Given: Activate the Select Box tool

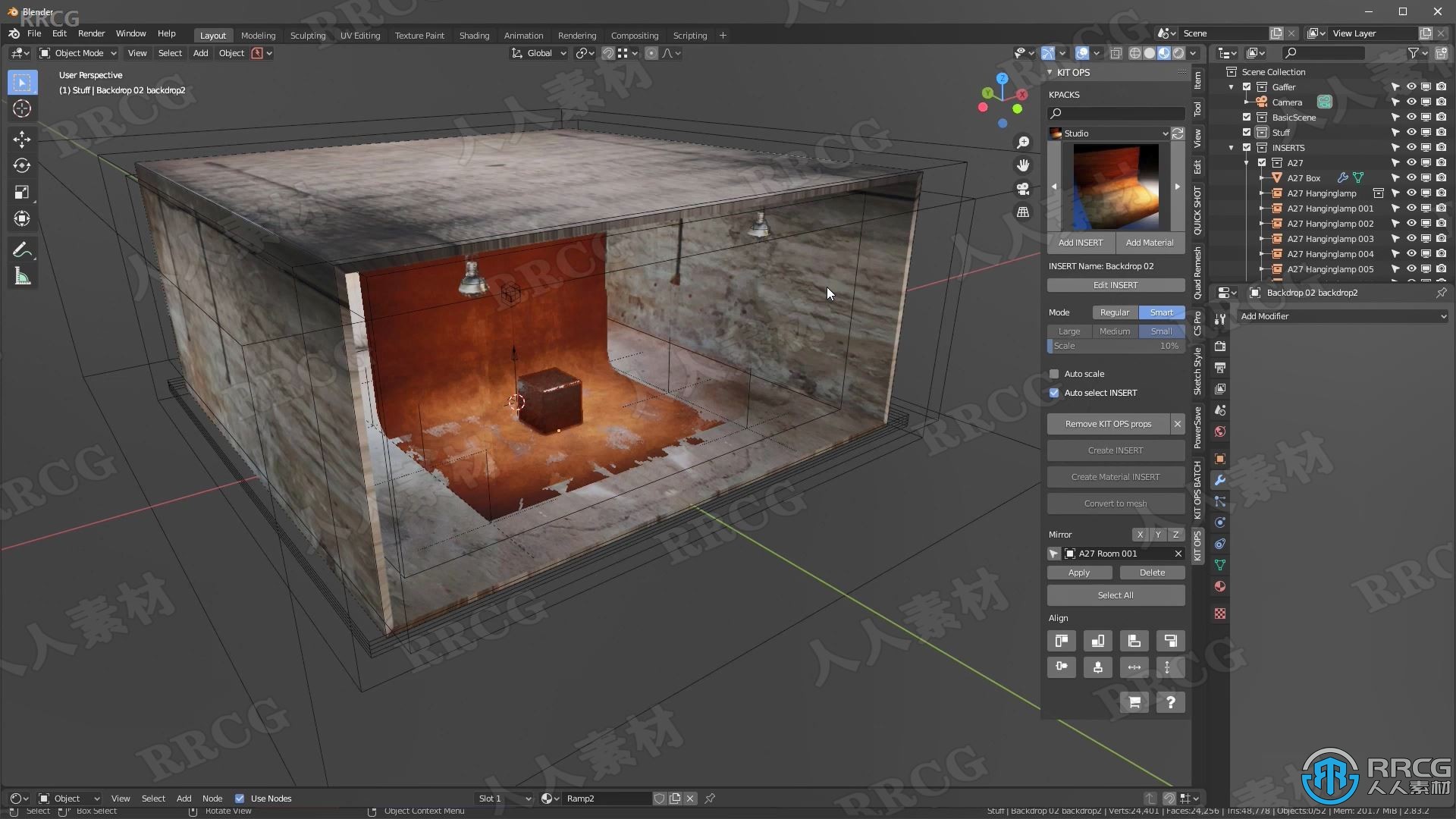Looking at the screenshot, I should point(22,82).
